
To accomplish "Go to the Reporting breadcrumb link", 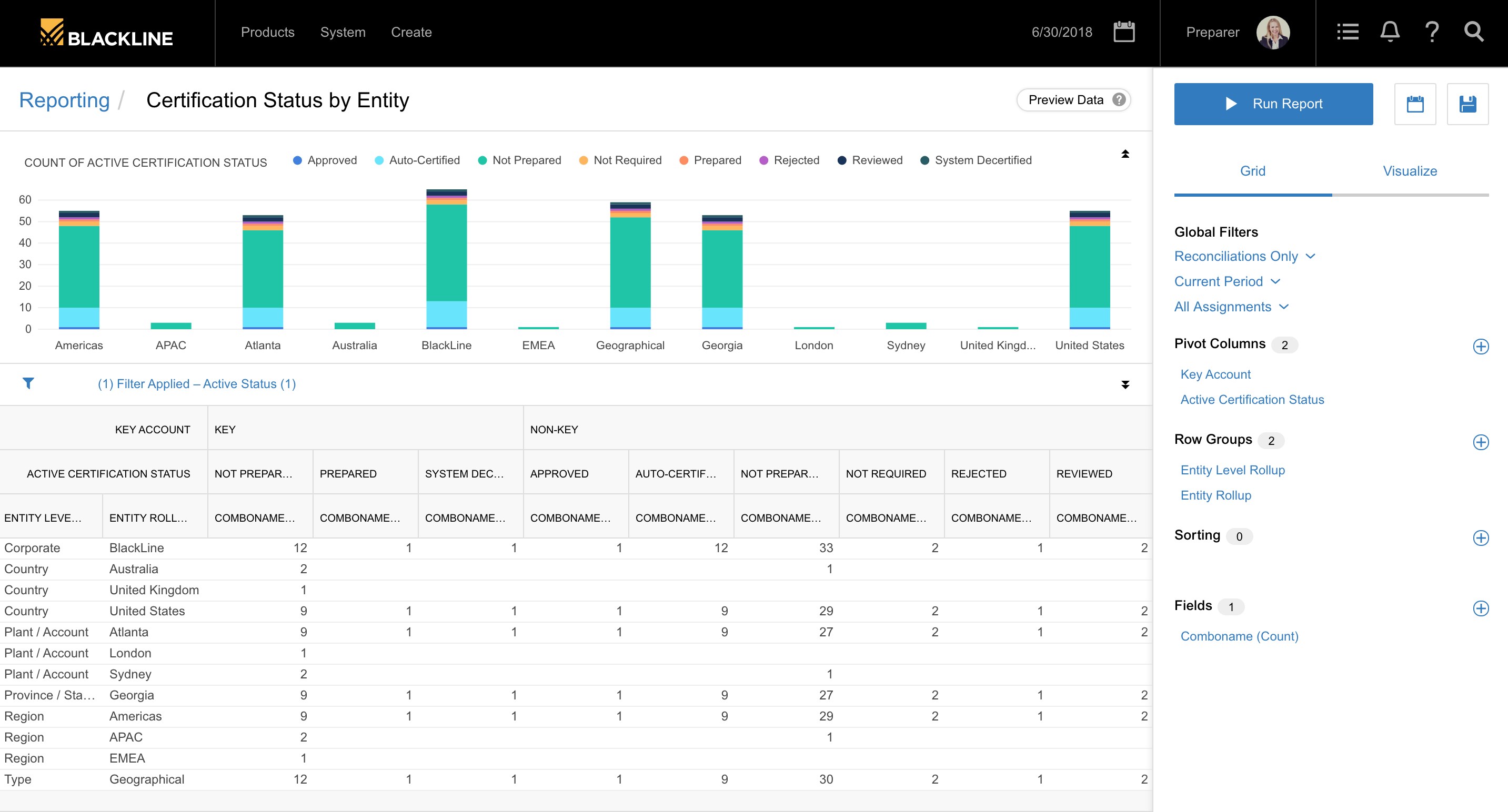I will (64, 100).
